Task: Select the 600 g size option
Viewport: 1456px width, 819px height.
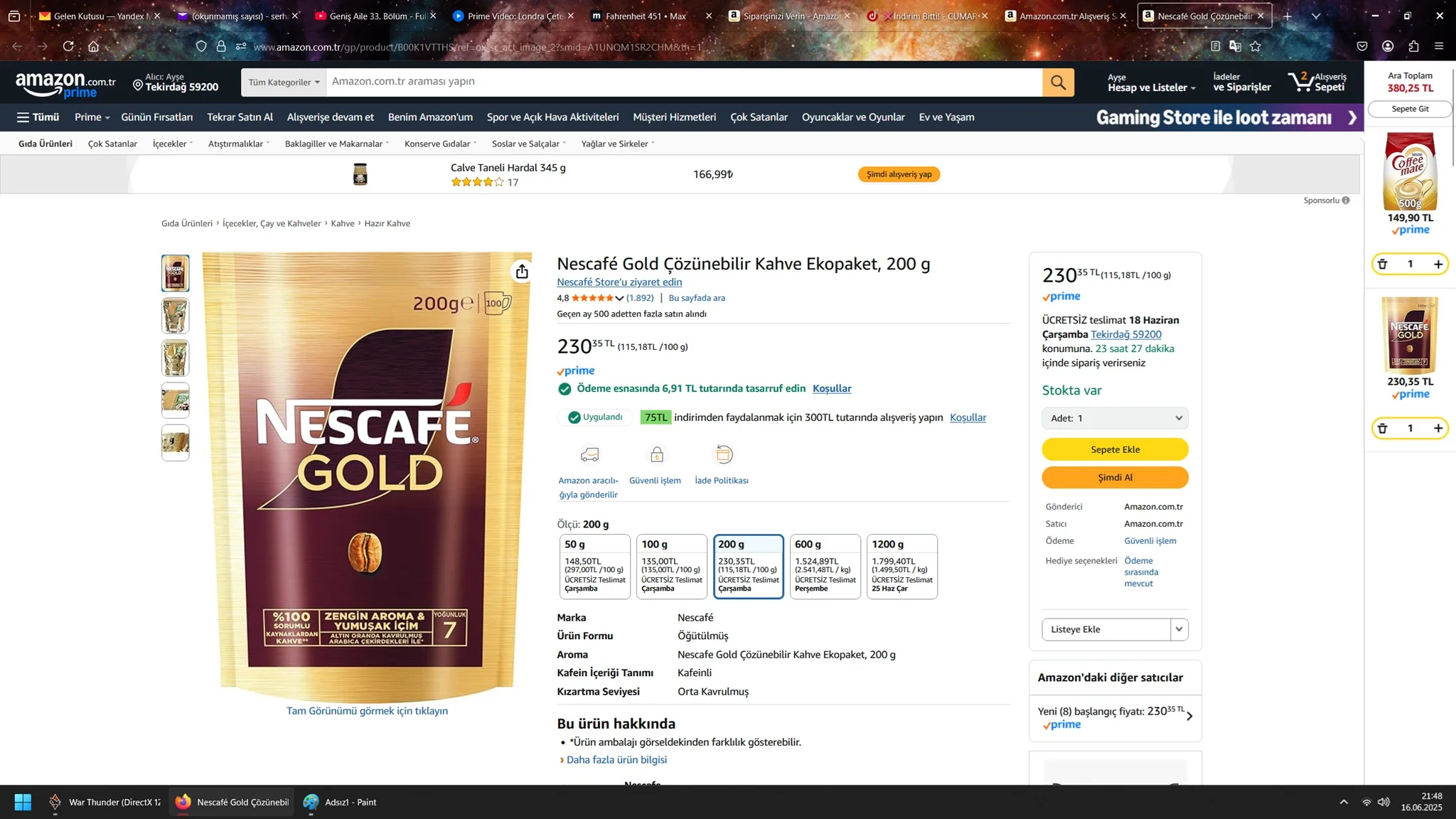Action: pyautogui.click(x=825, y=566)
